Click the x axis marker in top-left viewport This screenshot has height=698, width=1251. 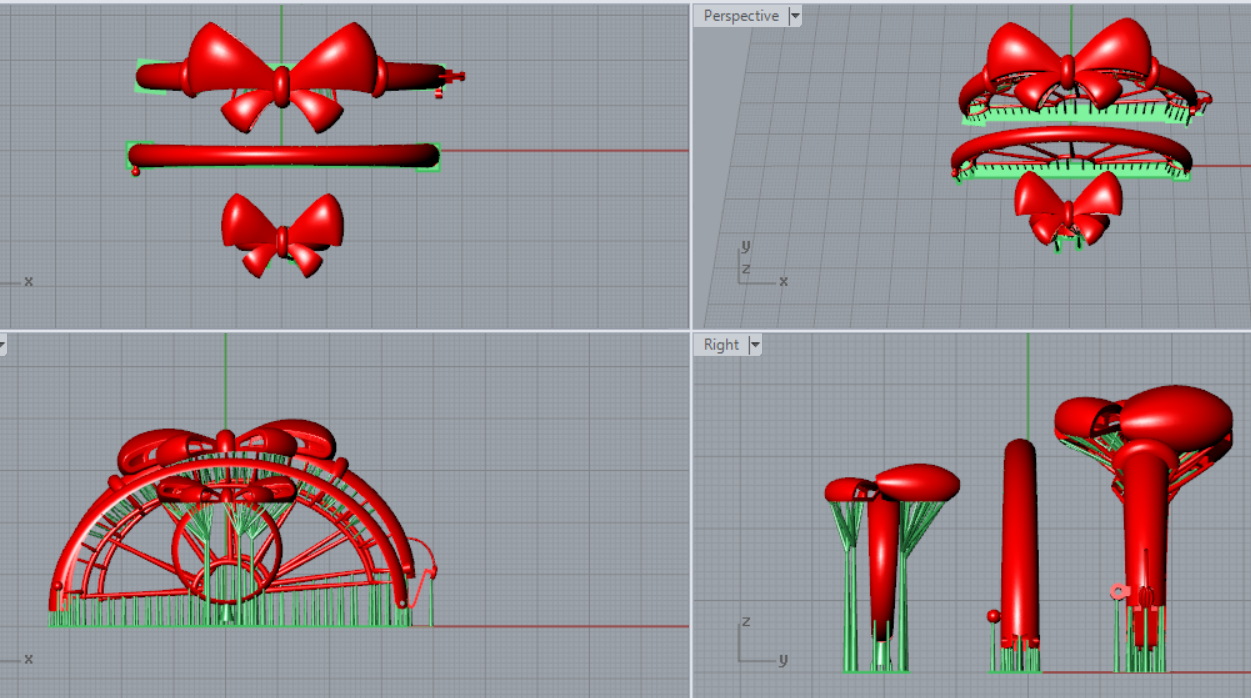pos(28,282)
